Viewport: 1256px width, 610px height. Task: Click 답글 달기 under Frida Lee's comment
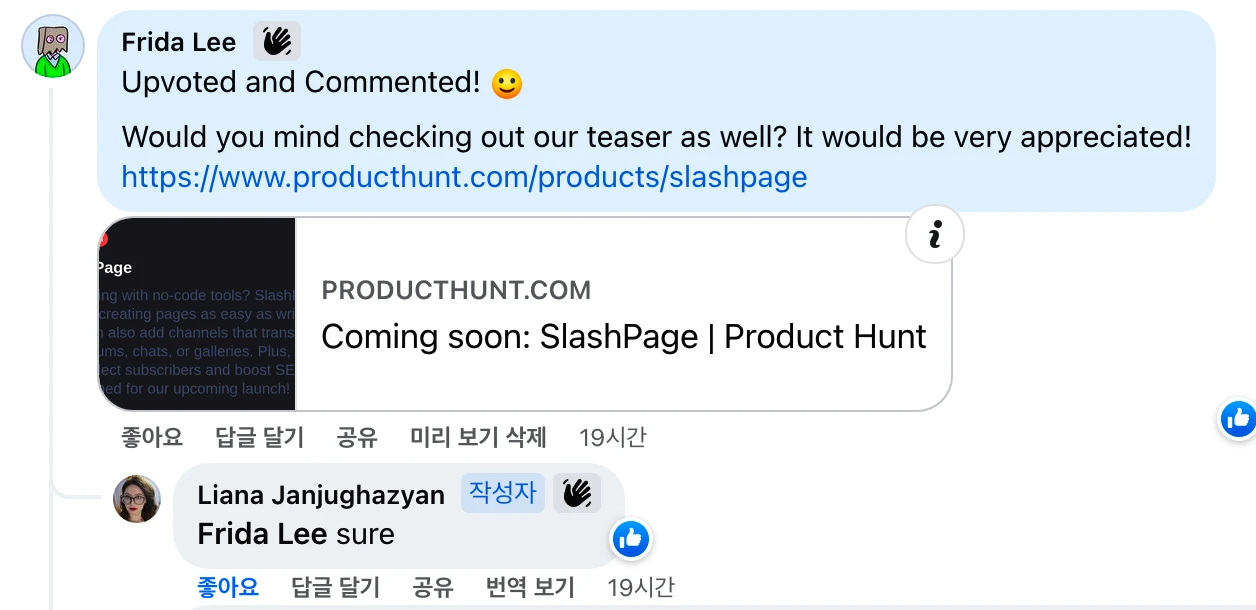260,437
